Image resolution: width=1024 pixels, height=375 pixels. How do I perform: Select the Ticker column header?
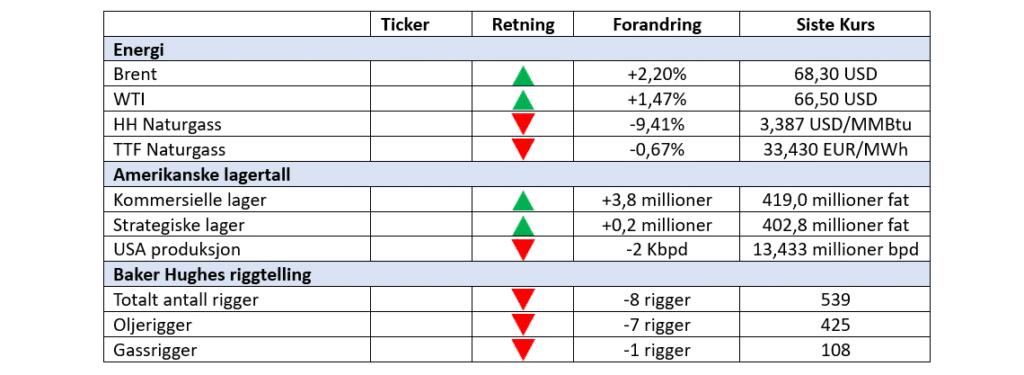click(405, 25)
